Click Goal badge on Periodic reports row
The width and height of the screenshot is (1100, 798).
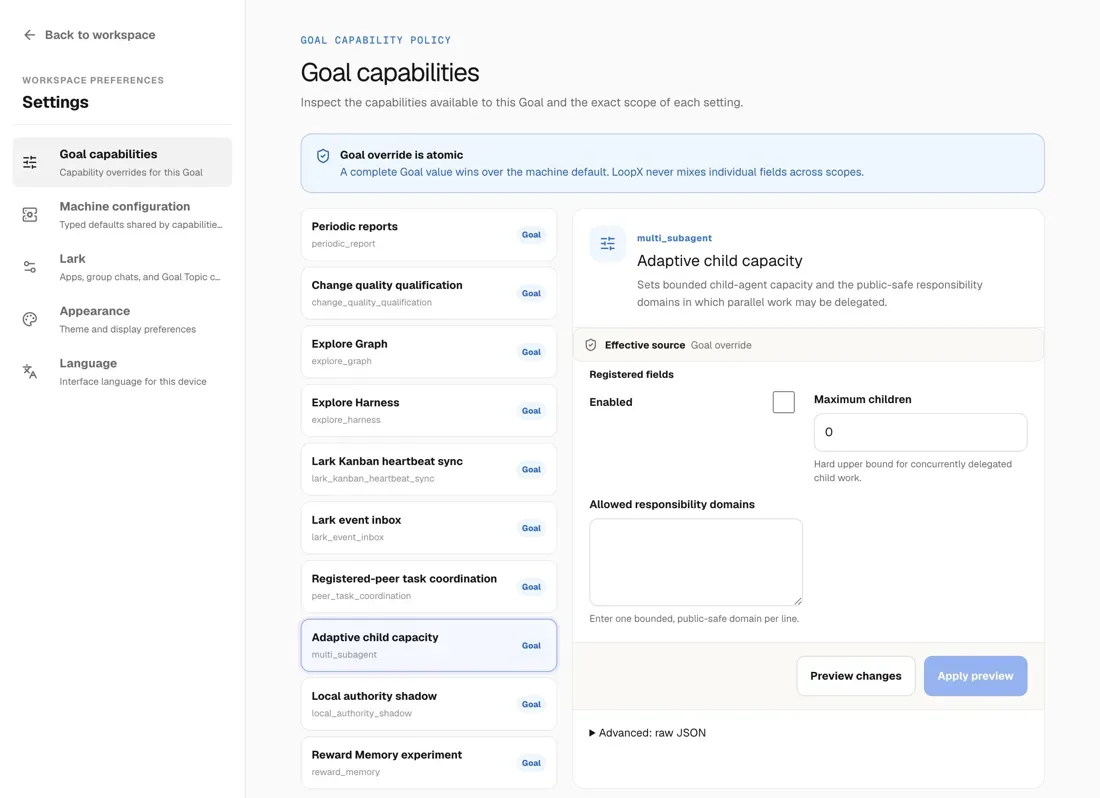531,235
